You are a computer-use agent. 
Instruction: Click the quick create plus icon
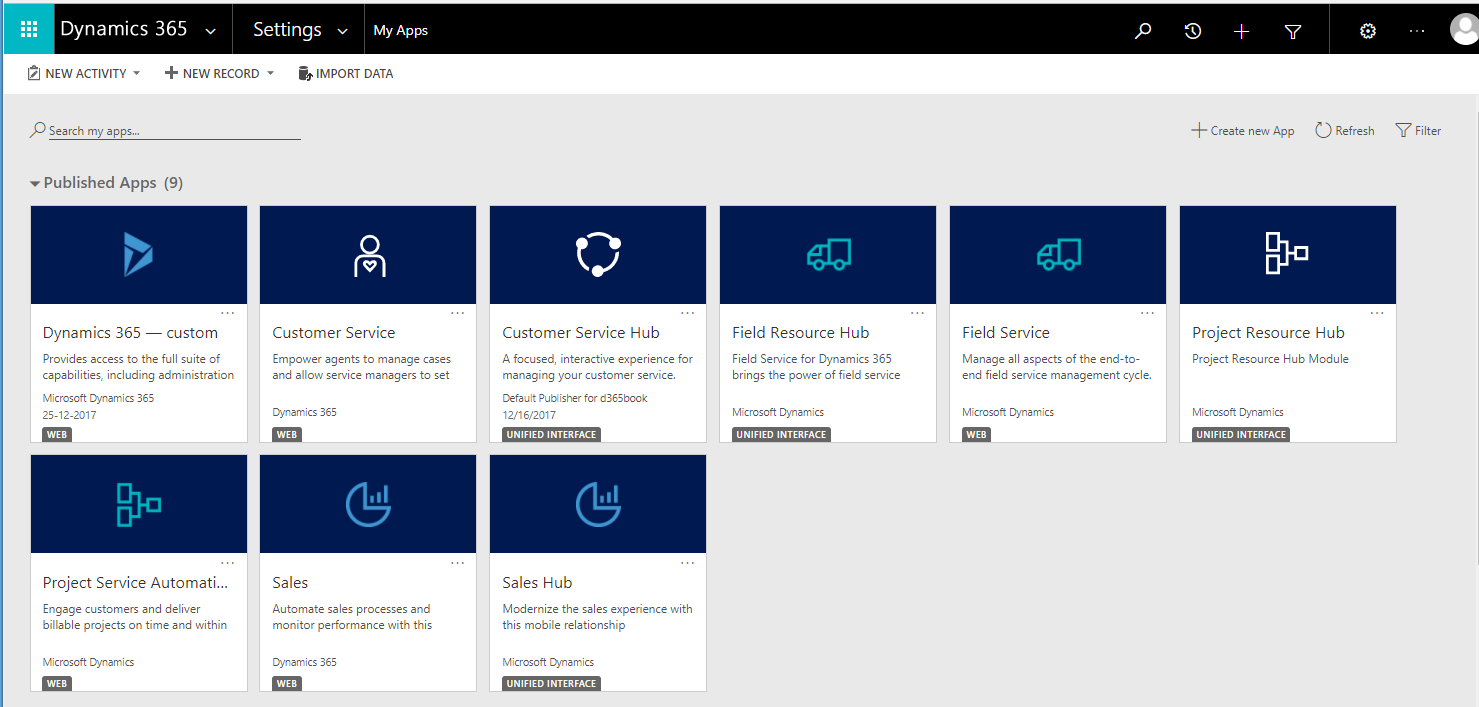(1242, 31)
